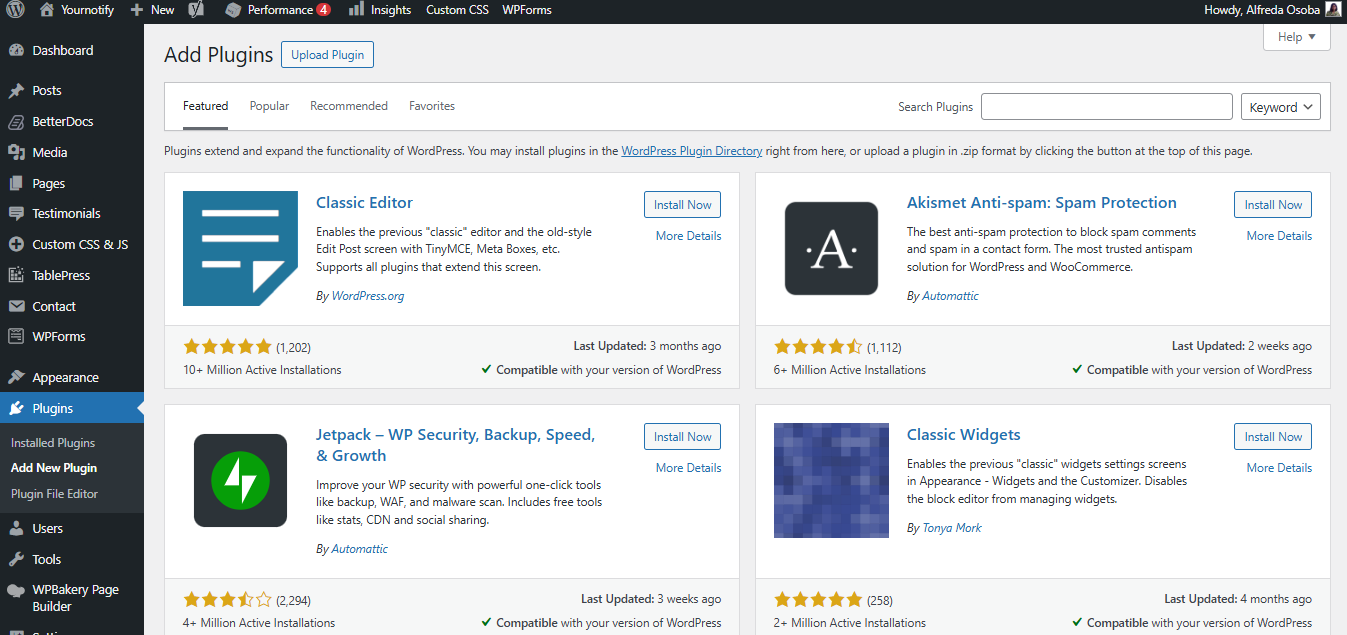Click the user avatar beside Alfreda Osoba
The height and width of the screenshot is (635, 1347).
tap(1333, 9)
